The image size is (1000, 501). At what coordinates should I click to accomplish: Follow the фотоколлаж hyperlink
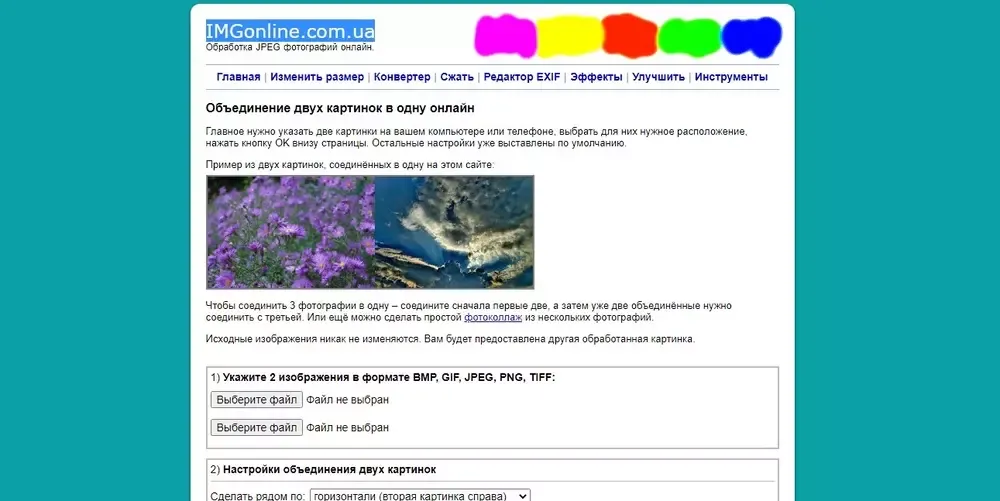493,317
